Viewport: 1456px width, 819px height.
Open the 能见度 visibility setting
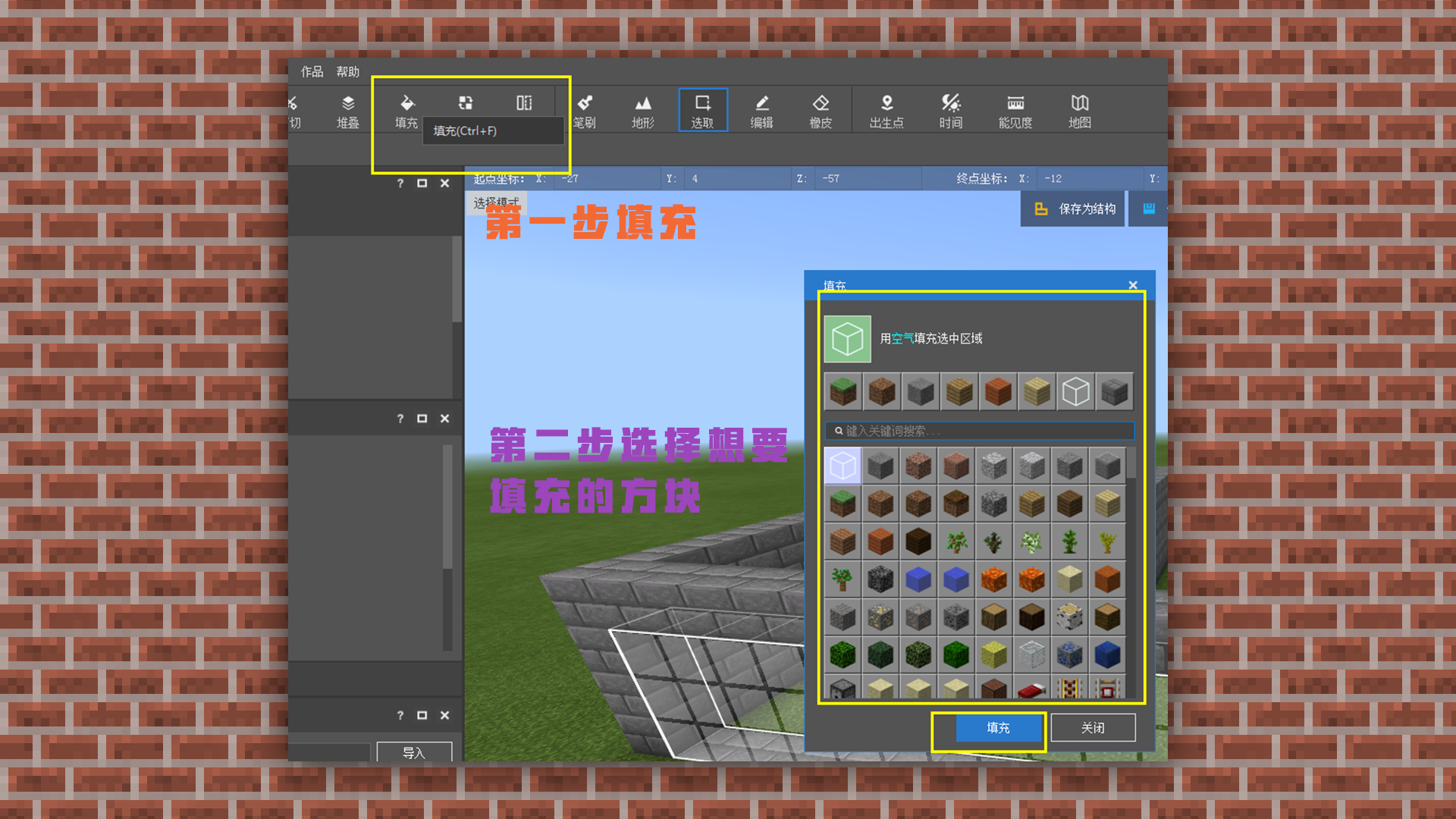(1015, 111)
